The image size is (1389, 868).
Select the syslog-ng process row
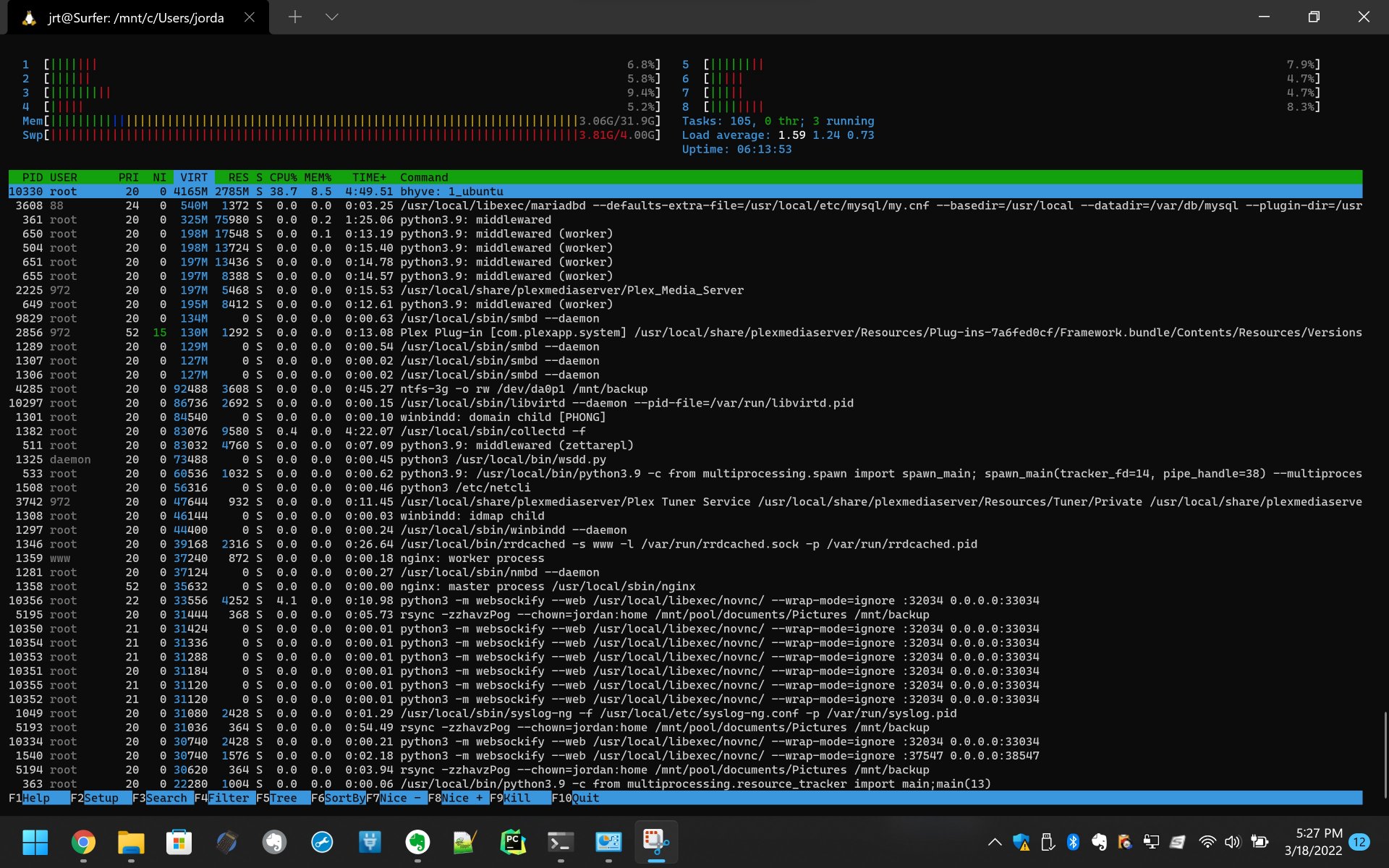(x=685, y=713)
